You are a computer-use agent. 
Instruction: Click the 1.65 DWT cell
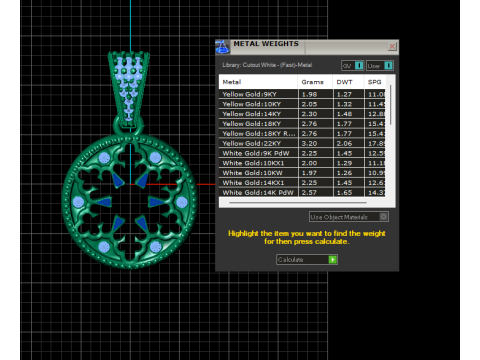349,192
